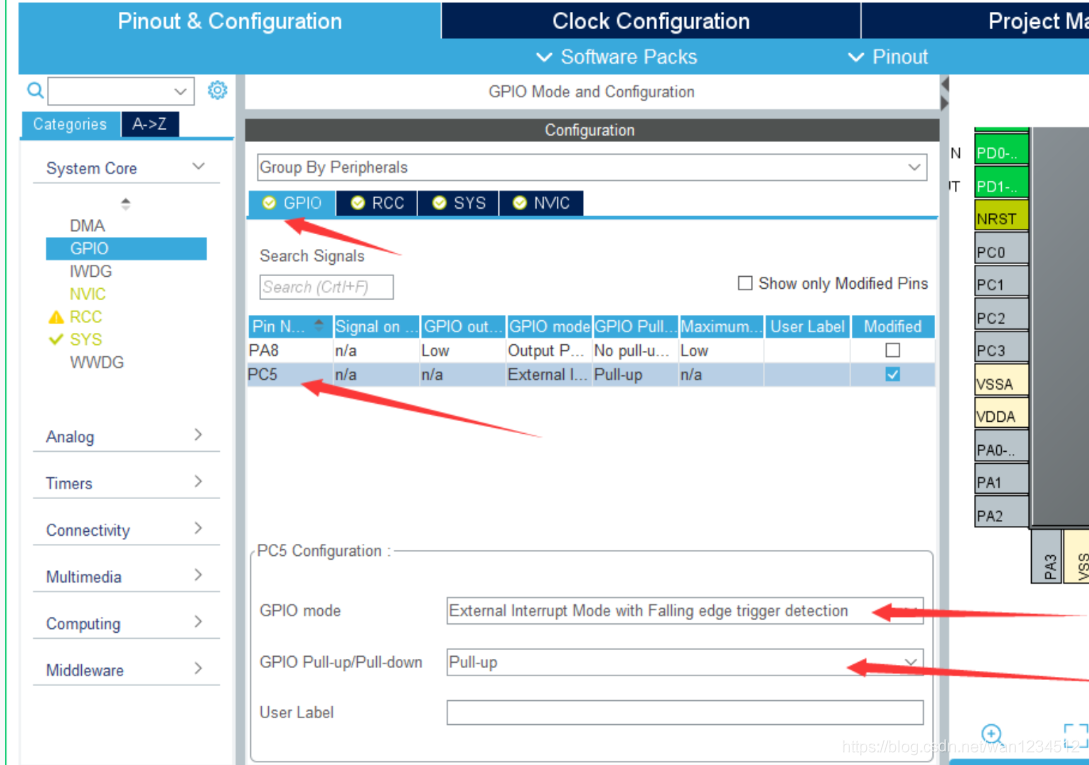This screenshot has width=1089, height=765.
Task: Enable Show only Modified Pins checkbox
Action: click(x=745, y=283)
